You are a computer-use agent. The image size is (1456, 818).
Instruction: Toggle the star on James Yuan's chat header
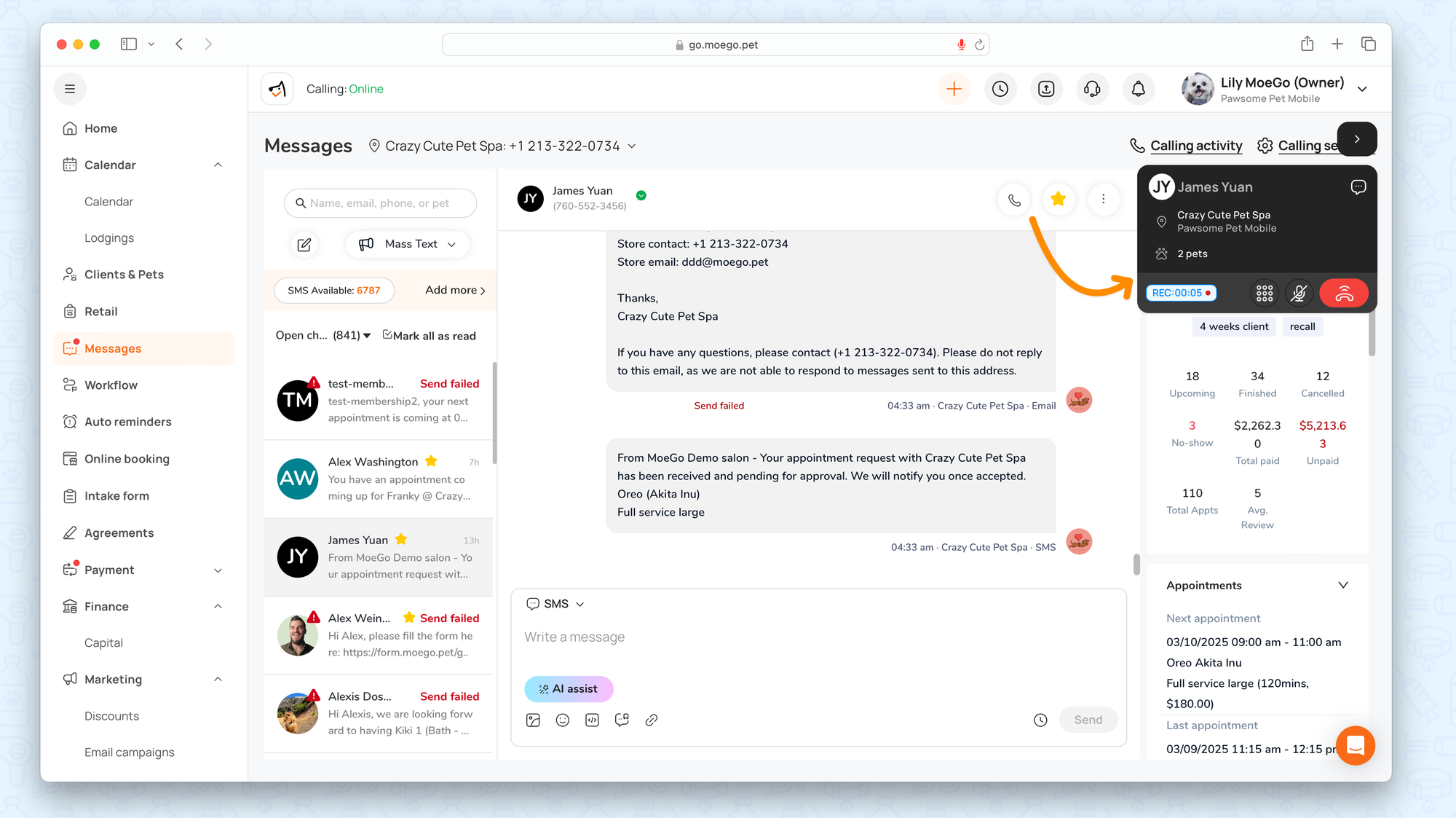[x=1059, y=199]
